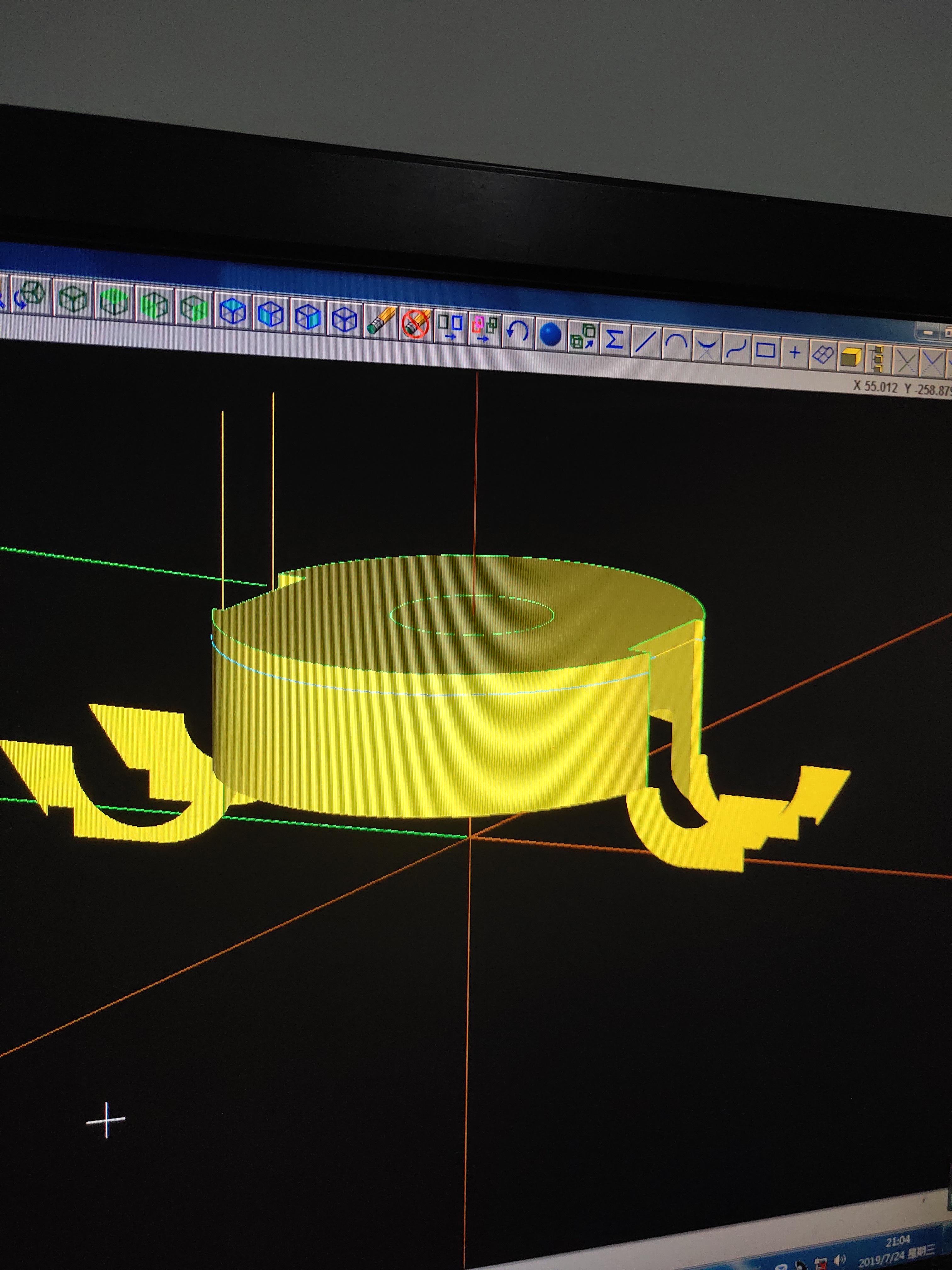
Task: Select the create line tool
Action: pyautogui.click(x=646, y=342)
